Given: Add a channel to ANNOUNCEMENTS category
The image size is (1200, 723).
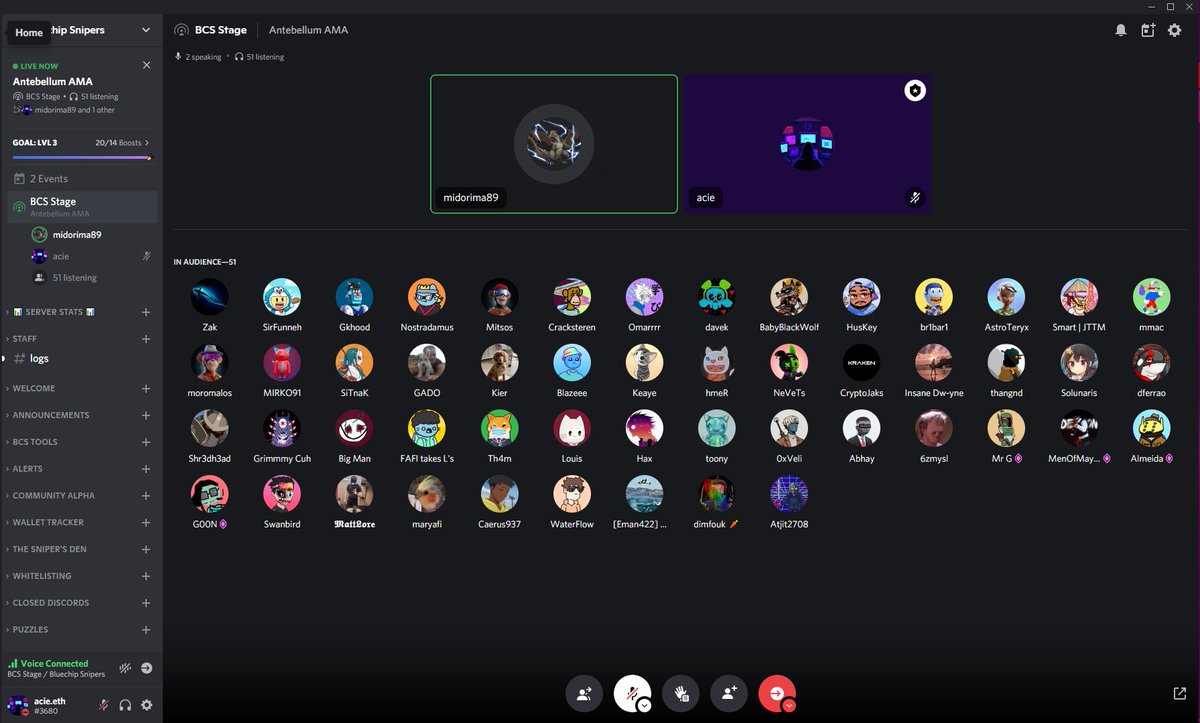Looking at the screenshot, I should [146, 416].
